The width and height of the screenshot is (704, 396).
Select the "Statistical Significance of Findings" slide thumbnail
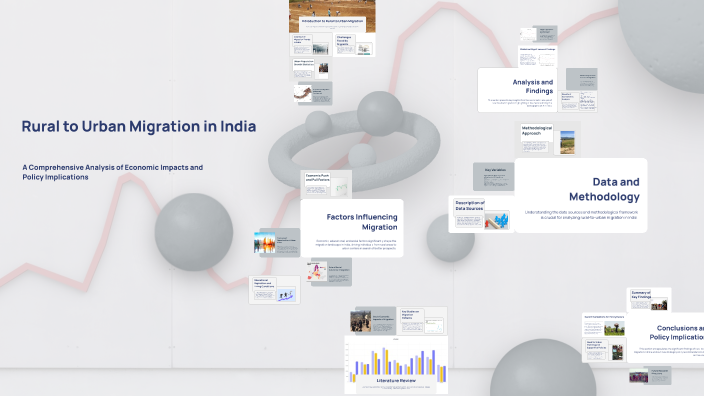(x=537, y=56)
